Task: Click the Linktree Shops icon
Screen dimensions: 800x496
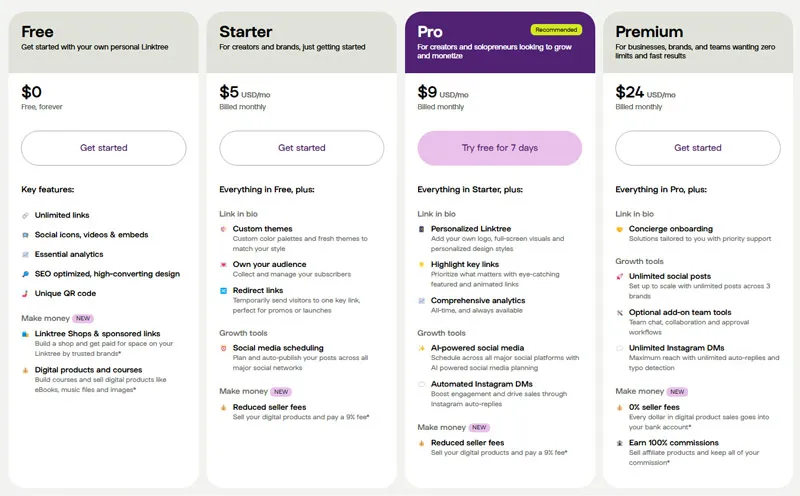Action: (25, 334)
